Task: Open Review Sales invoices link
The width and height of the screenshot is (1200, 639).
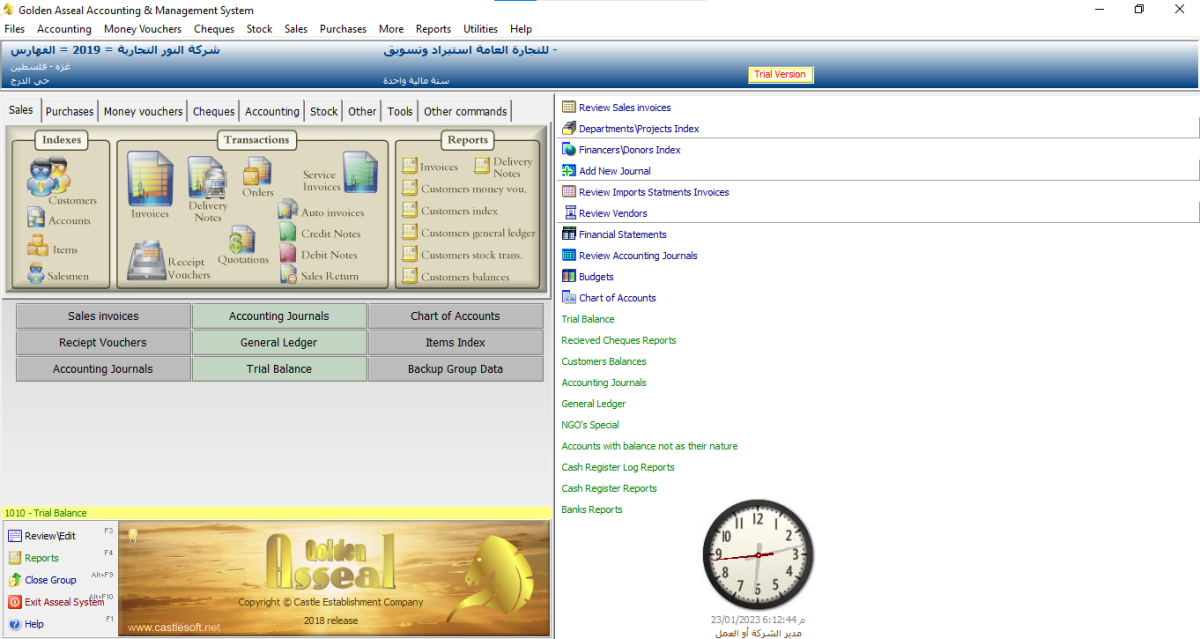Action: [x=624, y=108]
